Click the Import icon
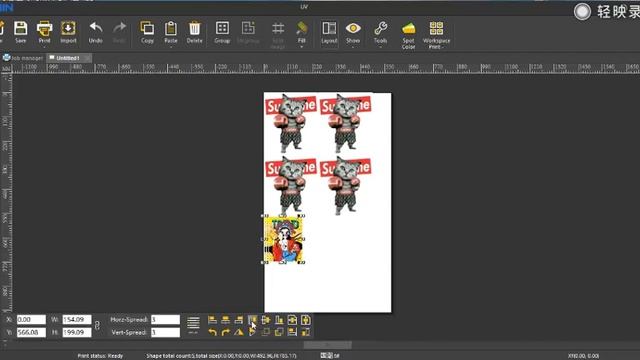 (68, 32)
